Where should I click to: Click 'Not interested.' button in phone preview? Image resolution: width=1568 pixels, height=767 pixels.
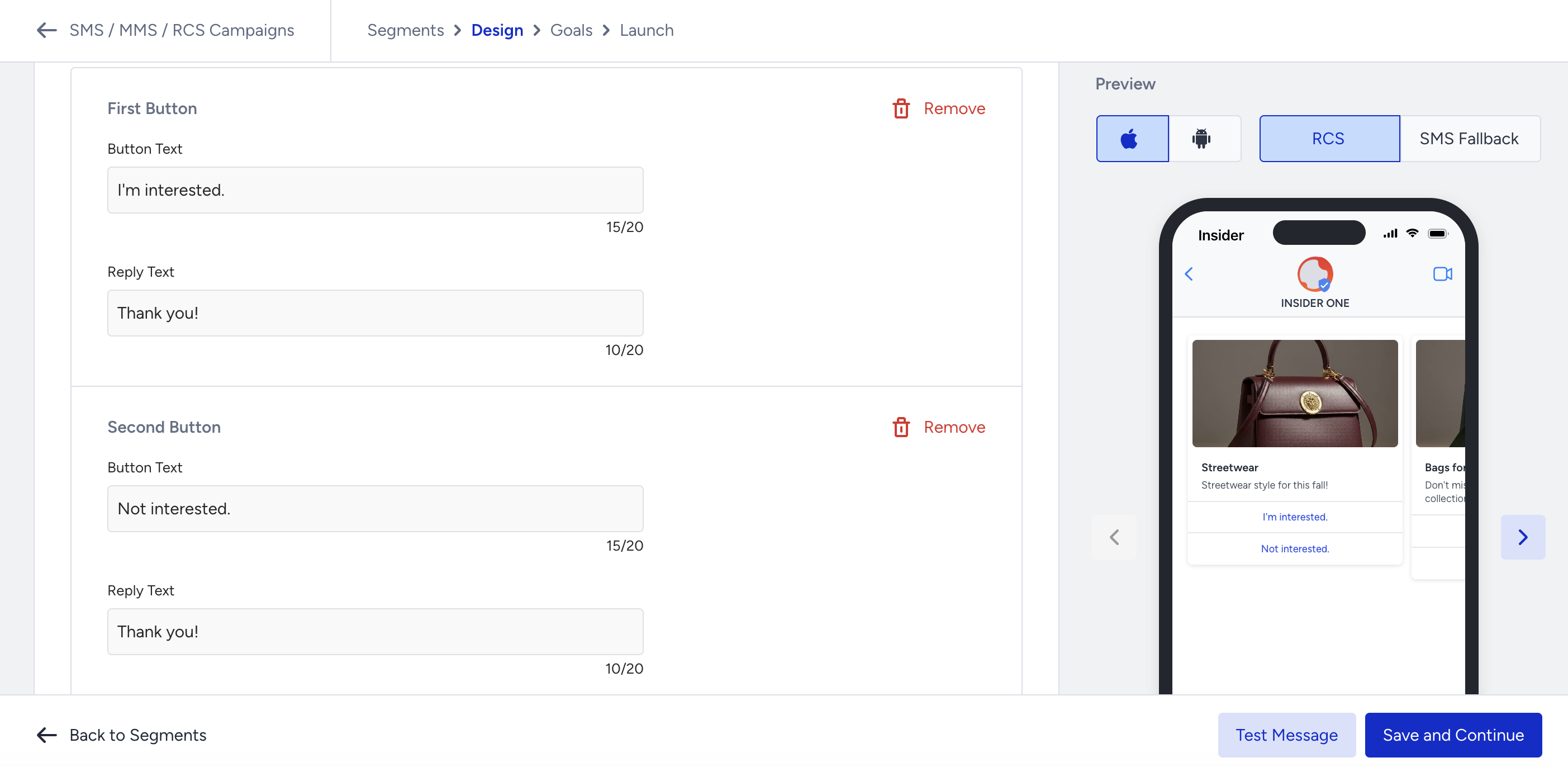tap(1295, 548)
